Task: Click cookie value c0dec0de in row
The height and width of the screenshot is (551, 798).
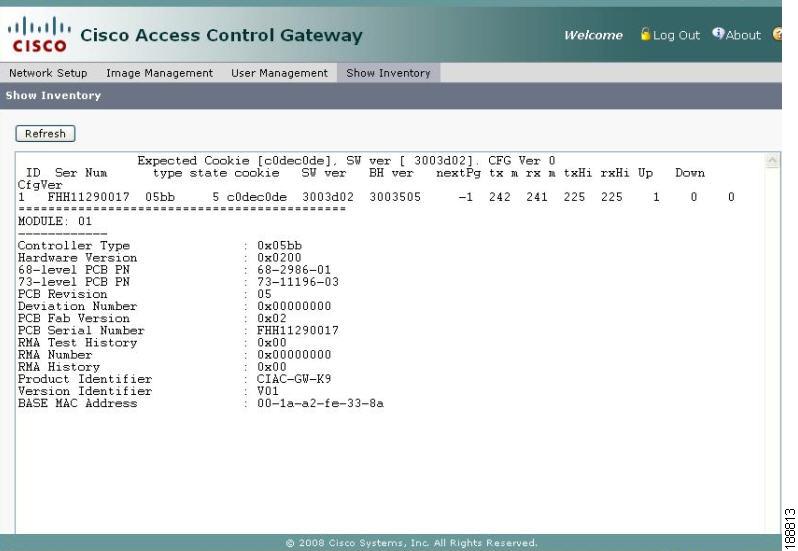Action: [256, 197]
